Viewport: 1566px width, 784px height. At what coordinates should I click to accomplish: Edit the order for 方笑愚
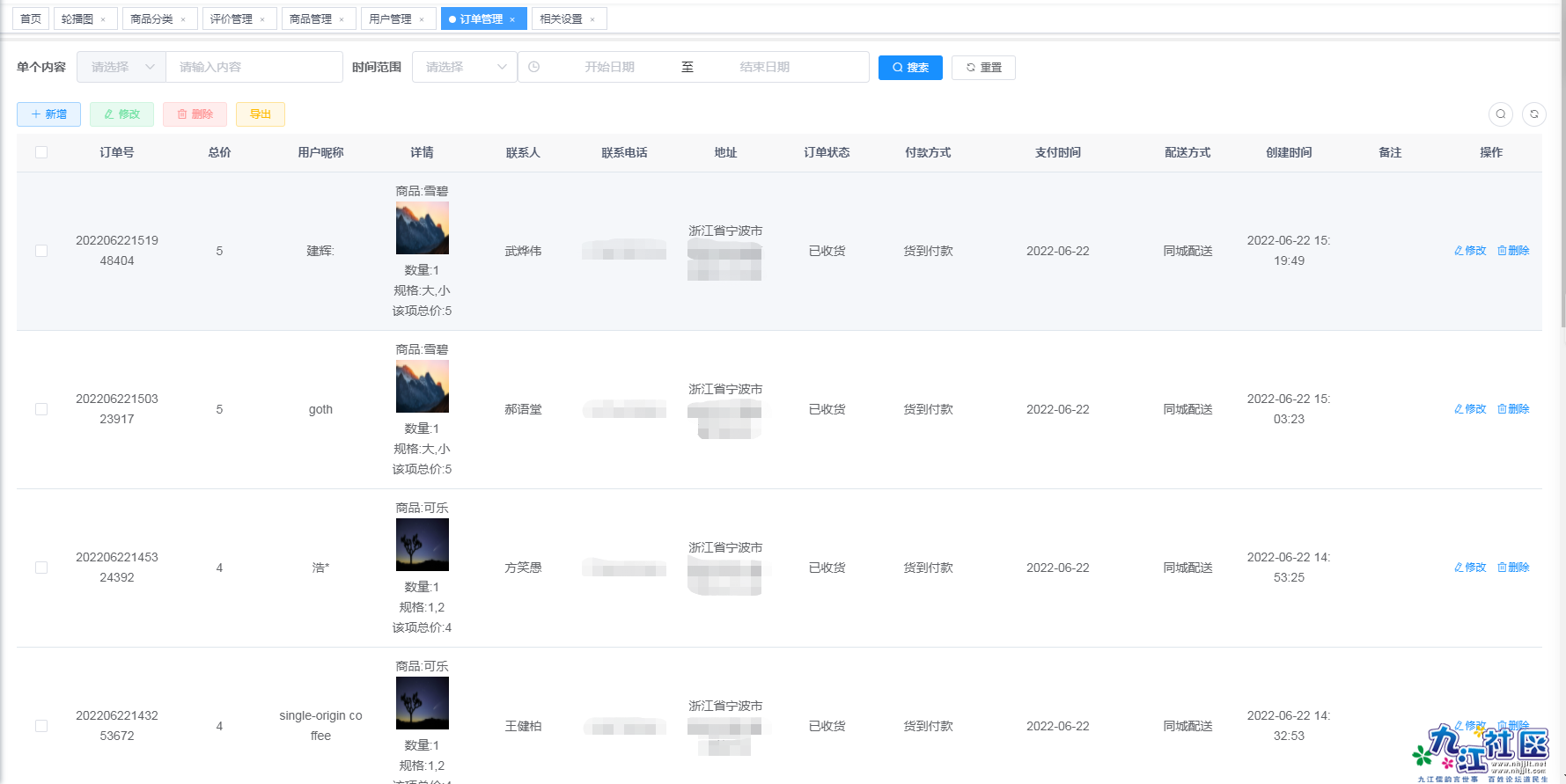[x=1470, y=568]
